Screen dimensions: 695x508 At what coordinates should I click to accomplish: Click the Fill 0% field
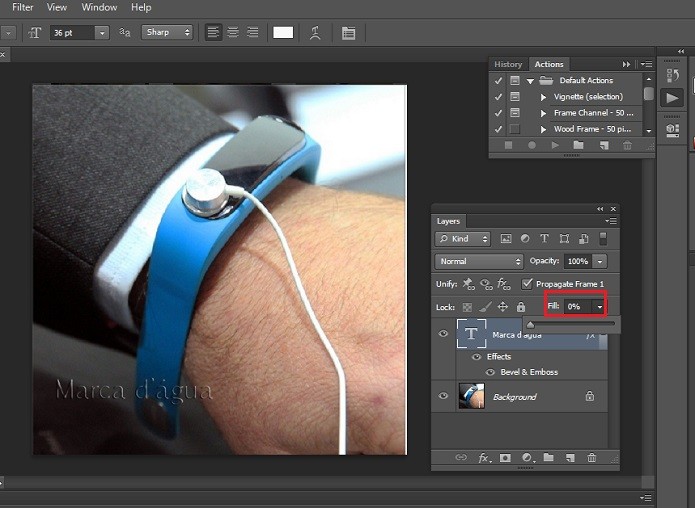(578, 306)
